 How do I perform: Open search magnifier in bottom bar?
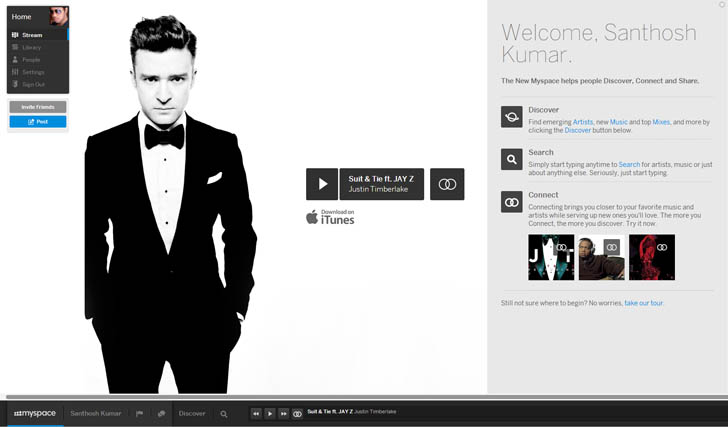(224, 414)
